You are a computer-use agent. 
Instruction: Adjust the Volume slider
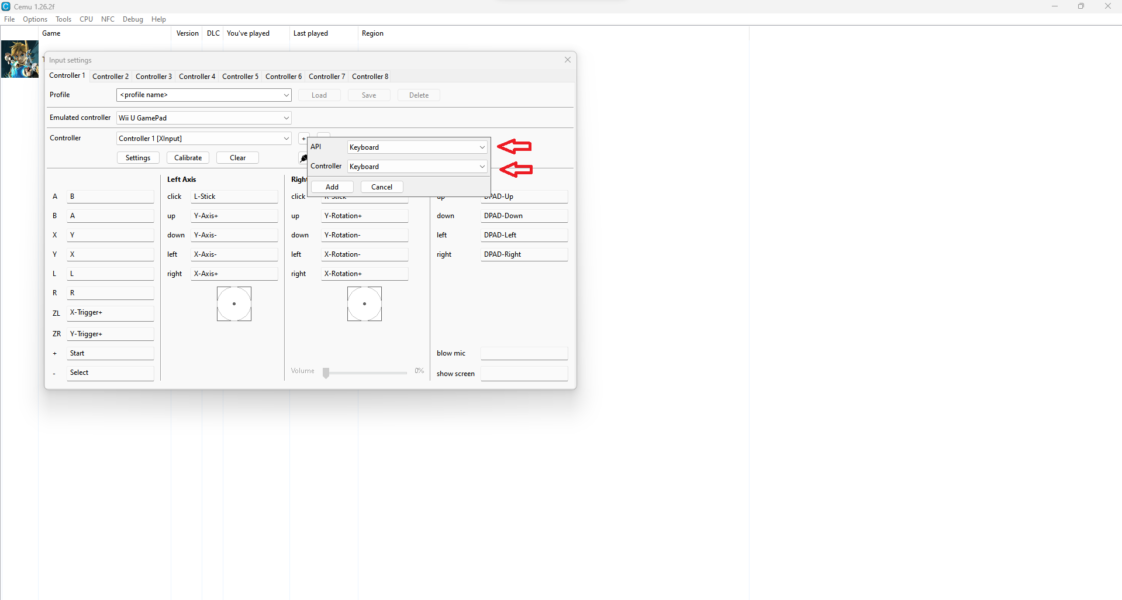pos(365,373)
